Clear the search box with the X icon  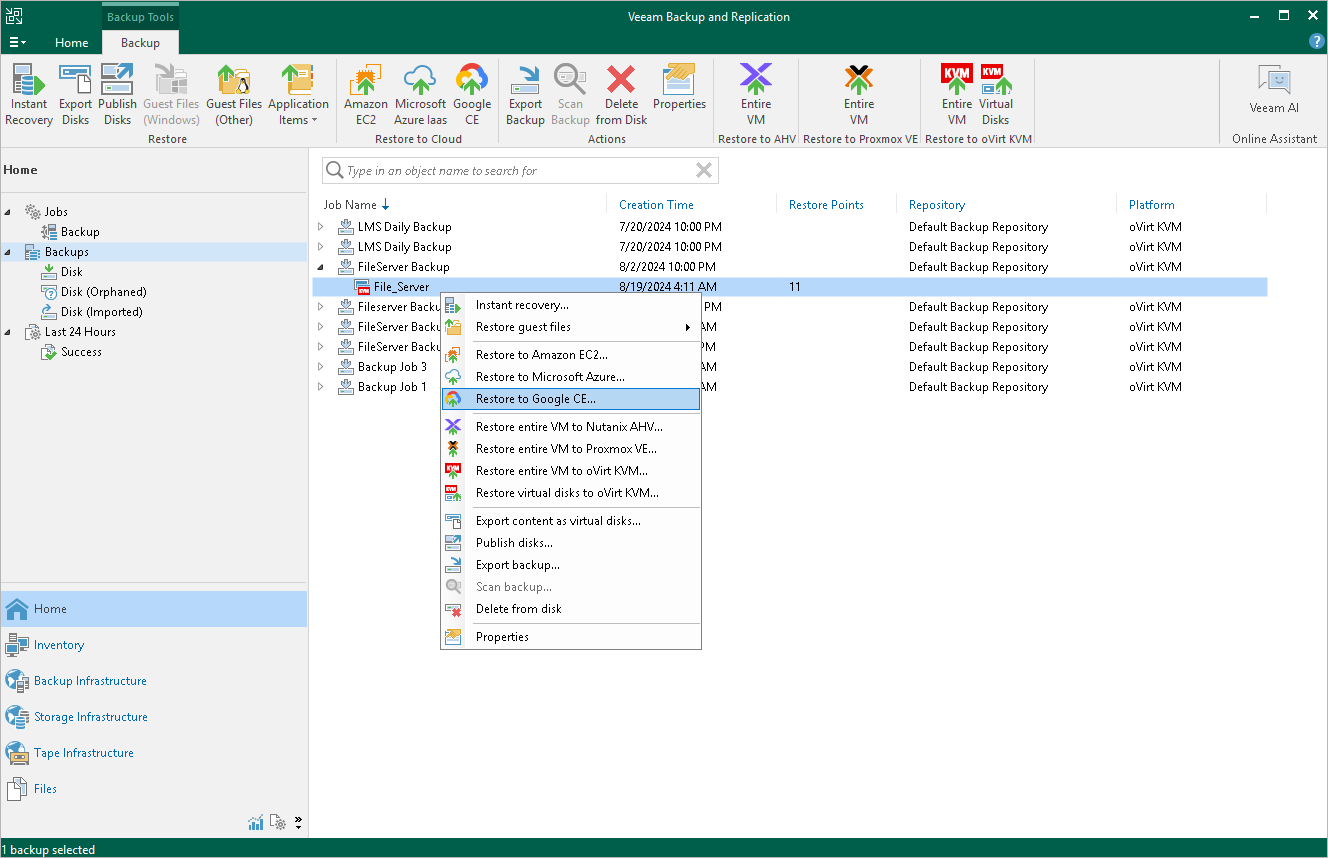click(704, 171)
